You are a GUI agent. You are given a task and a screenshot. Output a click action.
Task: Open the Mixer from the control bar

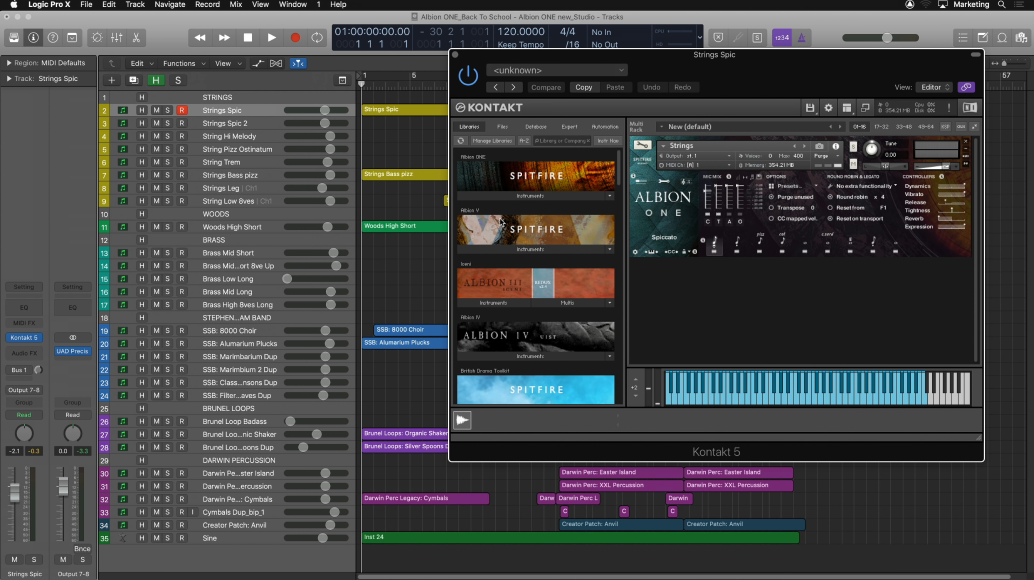click(116, 38)
